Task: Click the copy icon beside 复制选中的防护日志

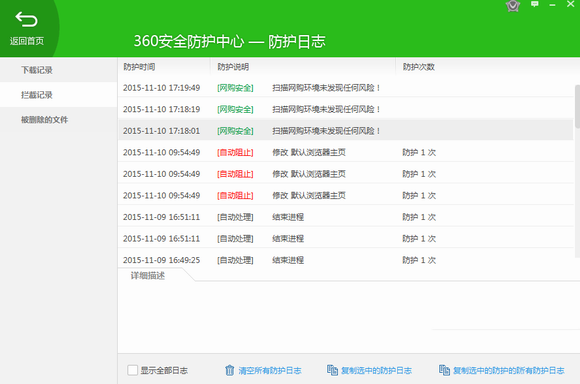Action: click(x=332, y=370)
